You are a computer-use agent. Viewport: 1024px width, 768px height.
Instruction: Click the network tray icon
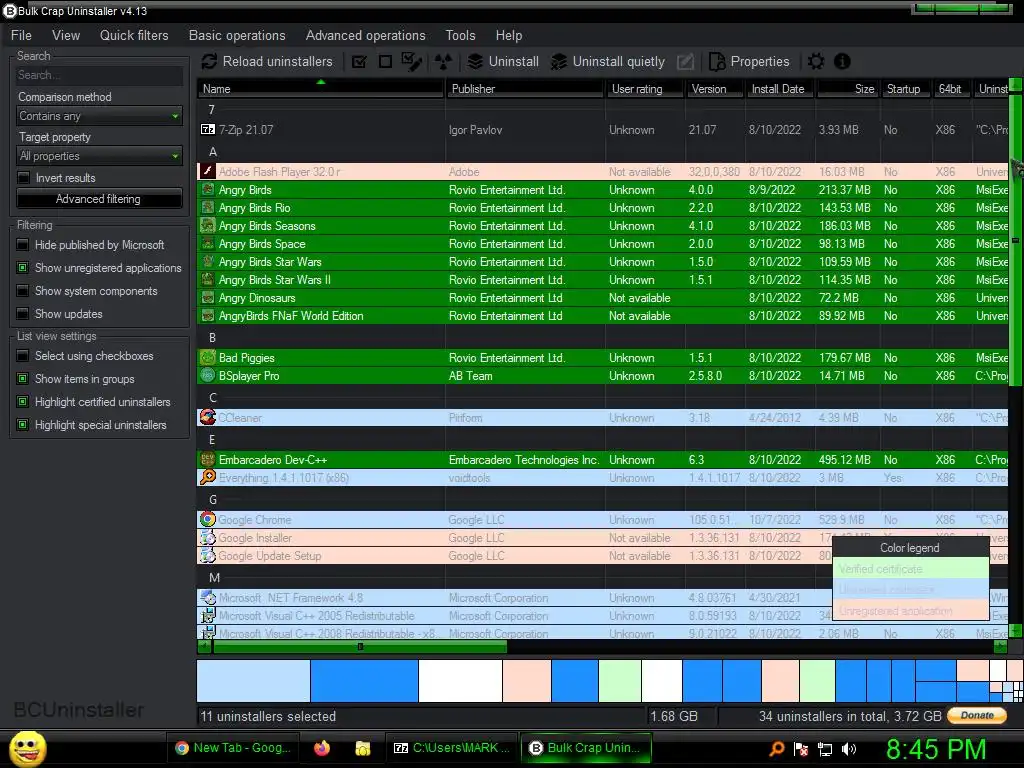tap(825, 749)
